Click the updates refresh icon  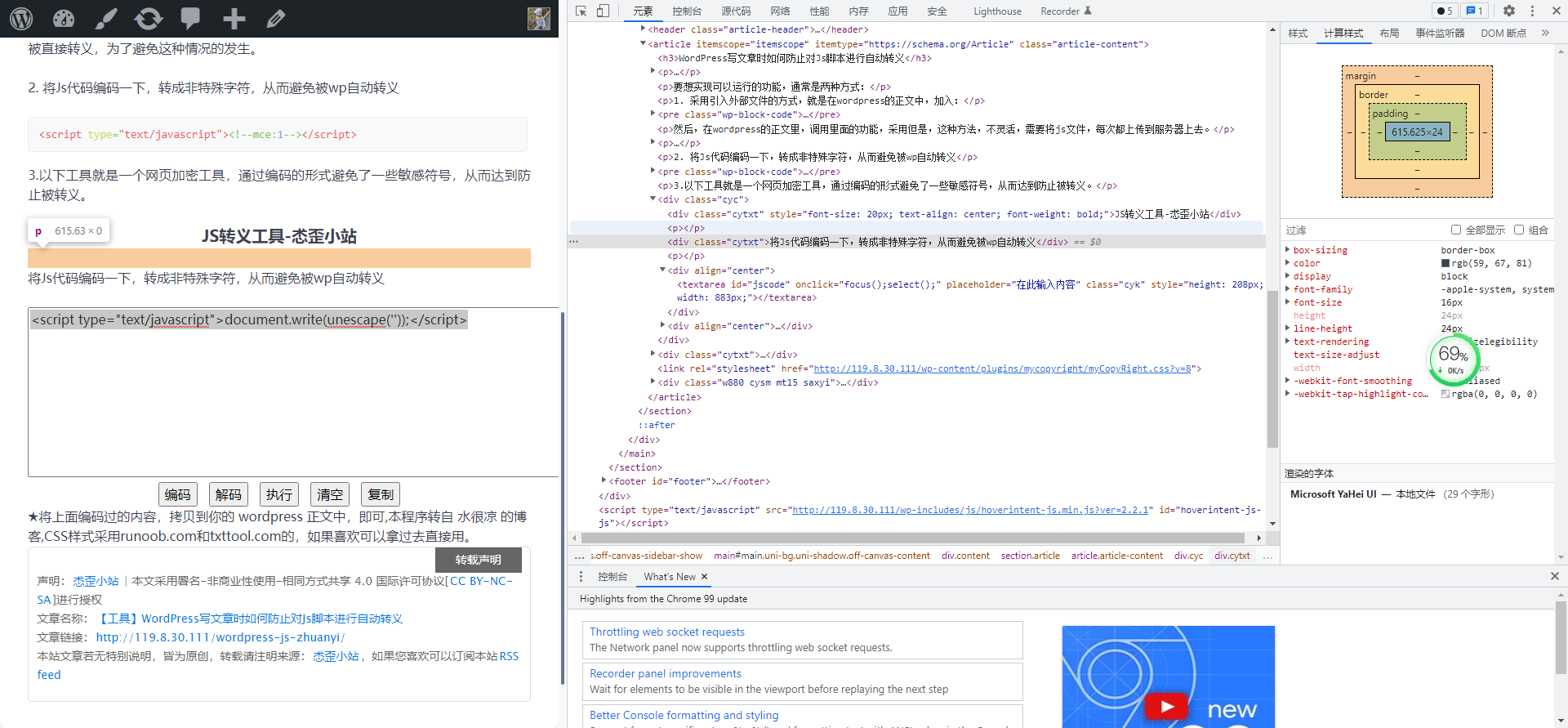(x=149, y=18)
